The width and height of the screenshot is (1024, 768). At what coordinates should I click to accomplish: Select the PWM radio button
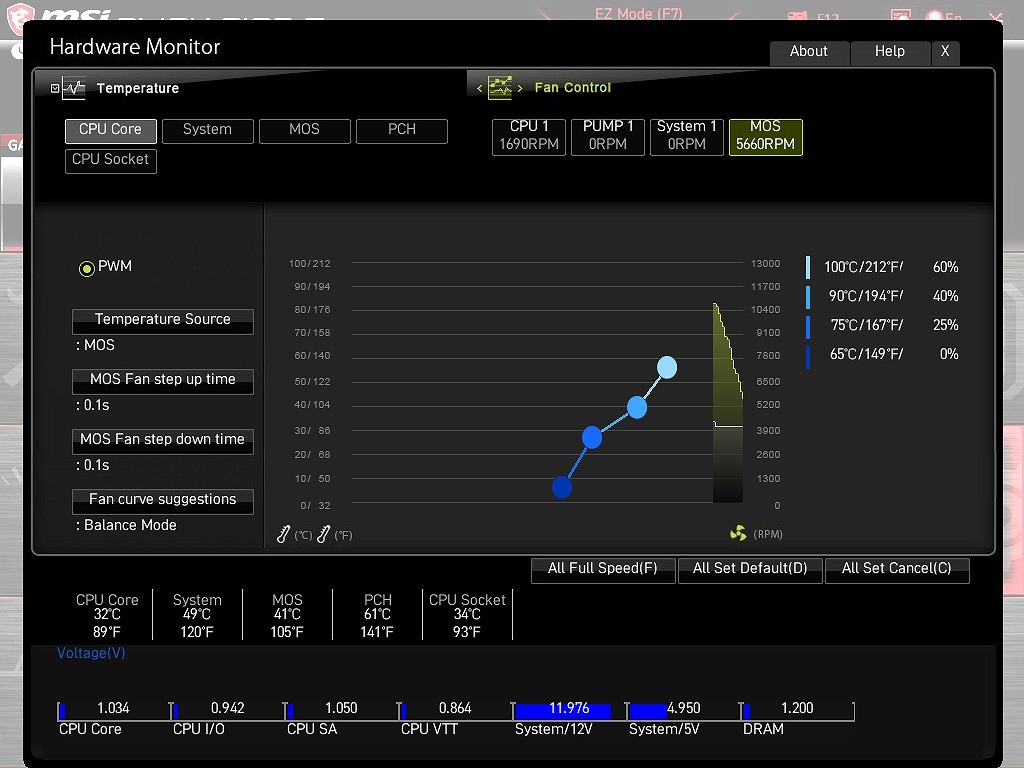(87, 268)
